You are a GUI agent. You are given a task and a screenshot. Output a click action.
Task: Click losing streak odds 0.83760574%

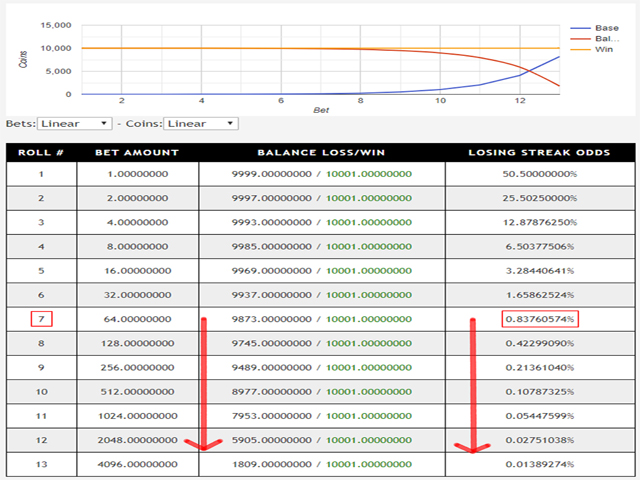pos(540,319)
